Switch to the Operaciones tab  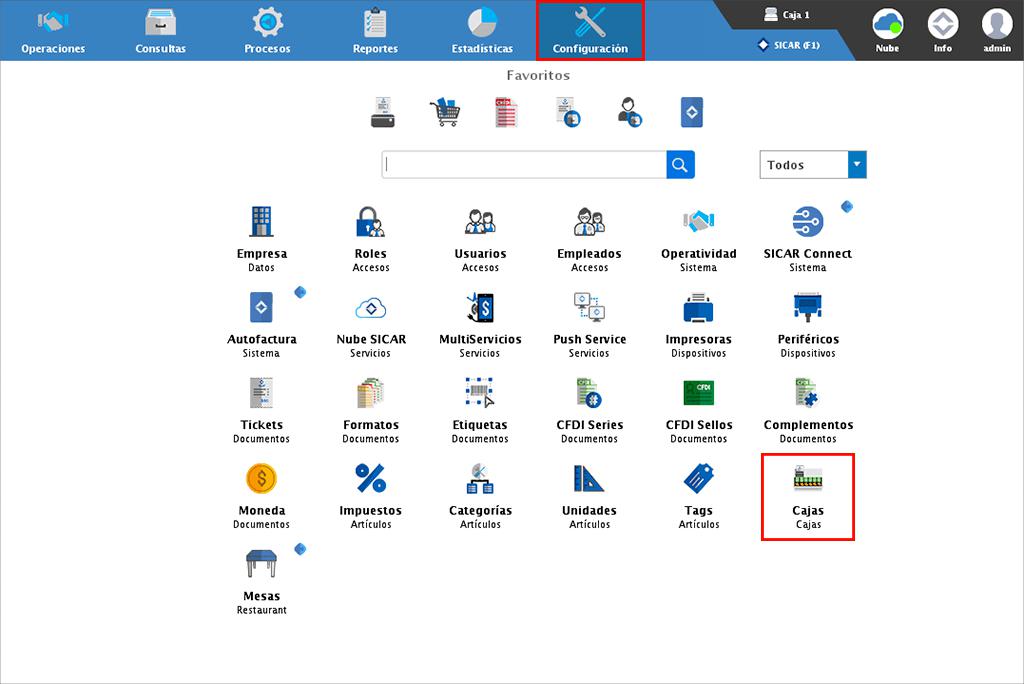point(53,30)
